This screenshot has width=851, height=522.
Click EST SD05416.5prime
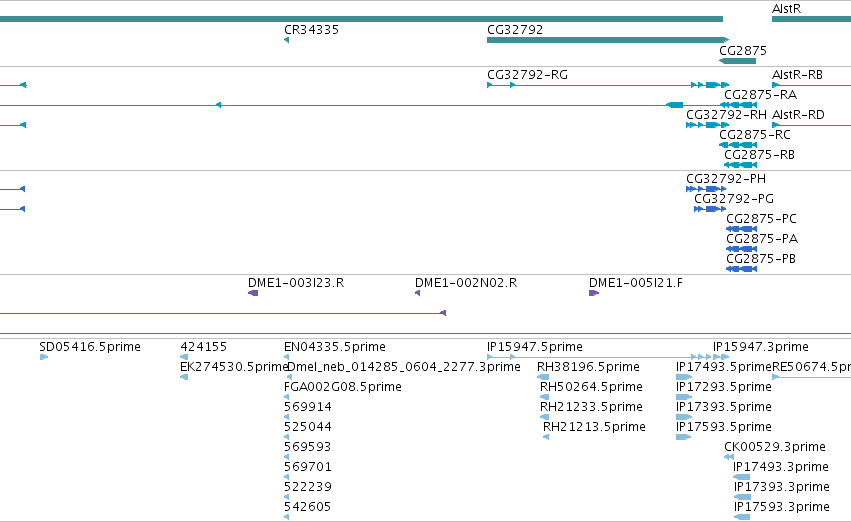point(90,347)
